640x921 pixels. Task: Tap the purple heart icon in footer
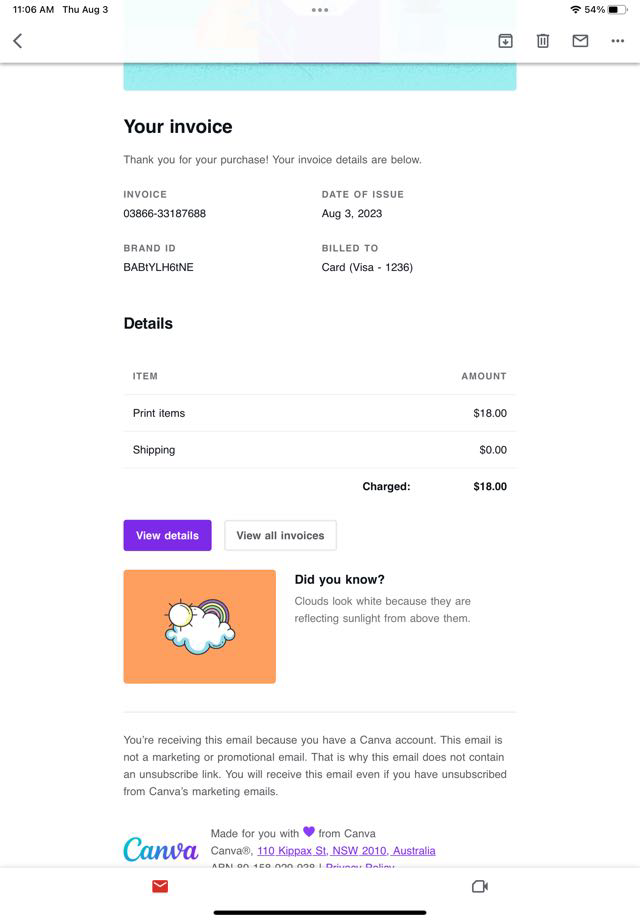(309, 832)
